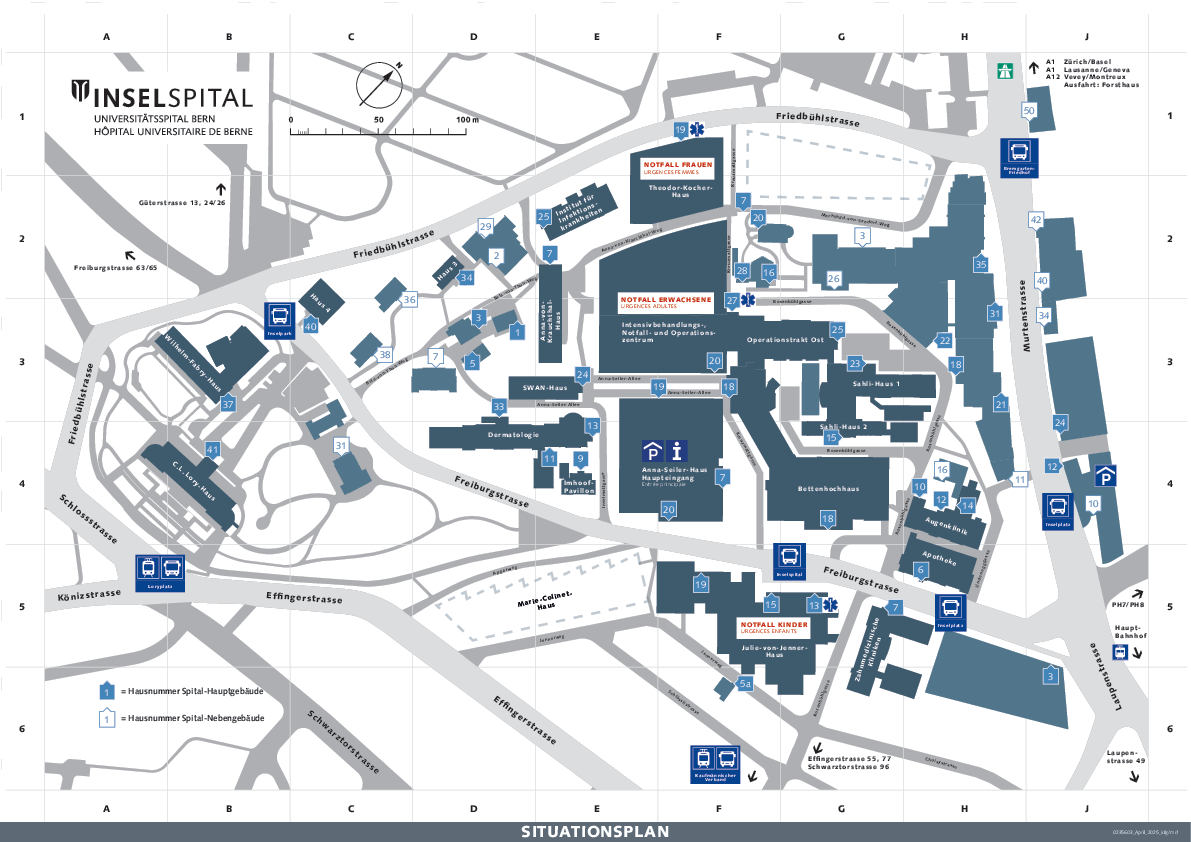
Task: Click the Haus 4 building label
Action: click(320, 301)
